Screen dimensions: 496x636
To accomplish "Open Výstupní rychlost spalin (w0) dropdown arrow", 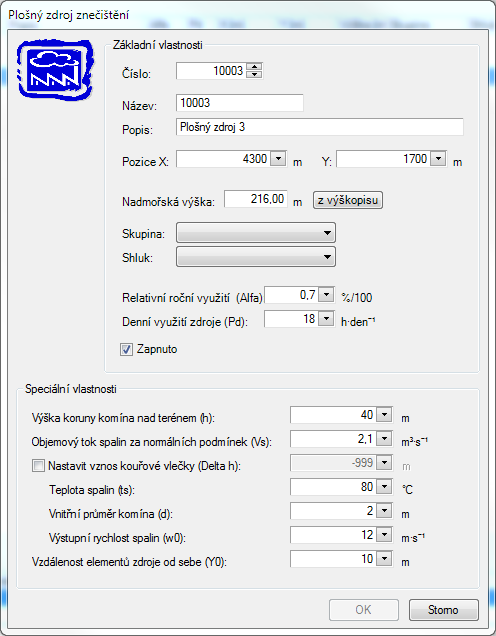I will [x=384, y=534].
